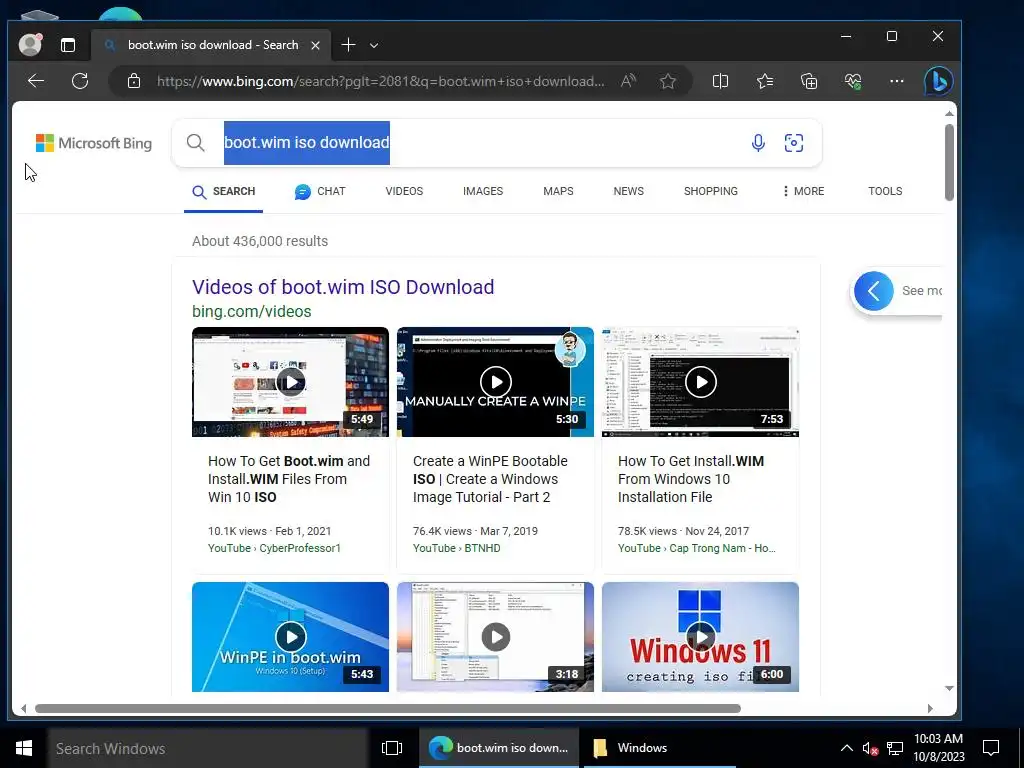Switch to the SHOPPING tab

[711, 191]
